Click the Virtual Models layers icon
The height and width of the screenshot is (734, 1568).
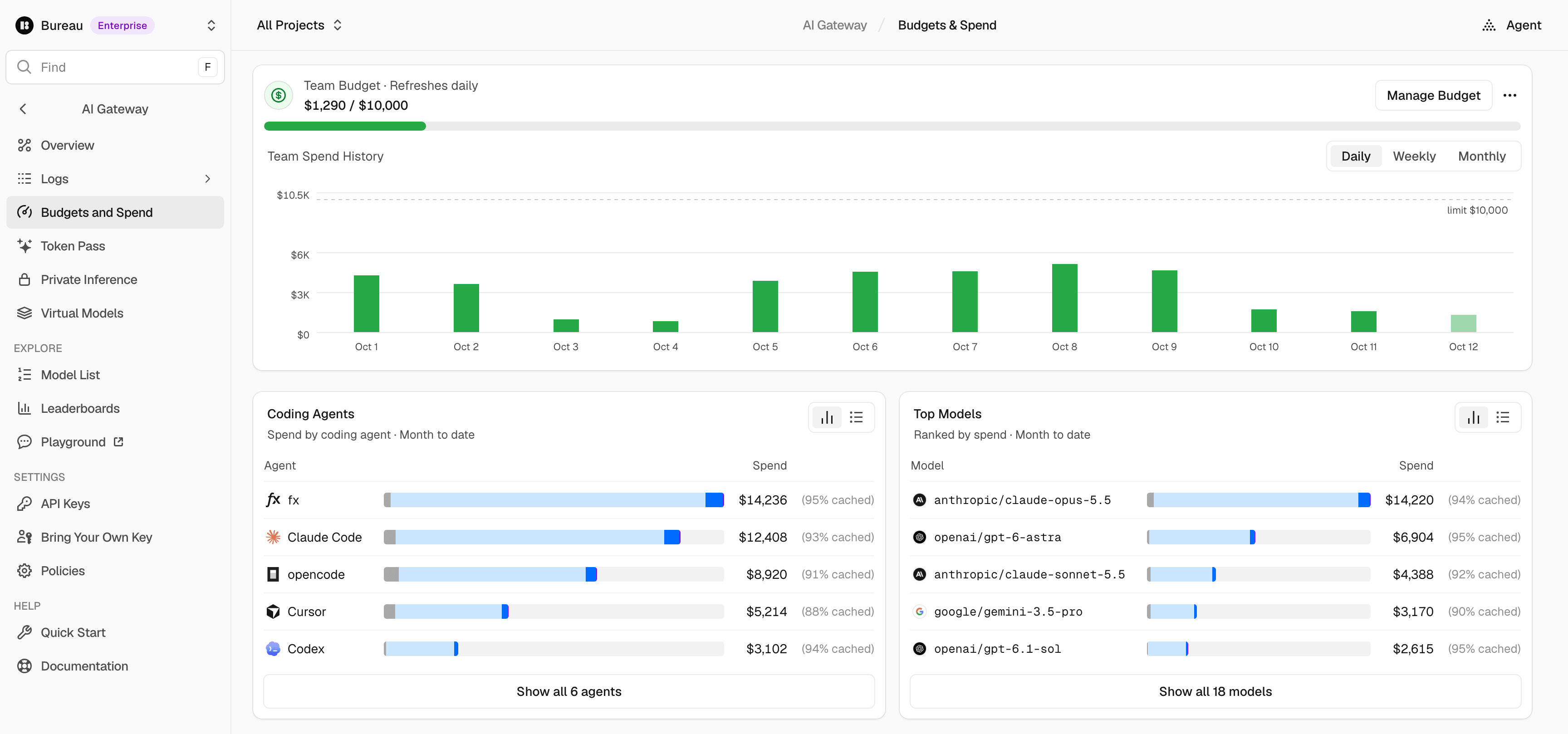[x=24, y=313]
